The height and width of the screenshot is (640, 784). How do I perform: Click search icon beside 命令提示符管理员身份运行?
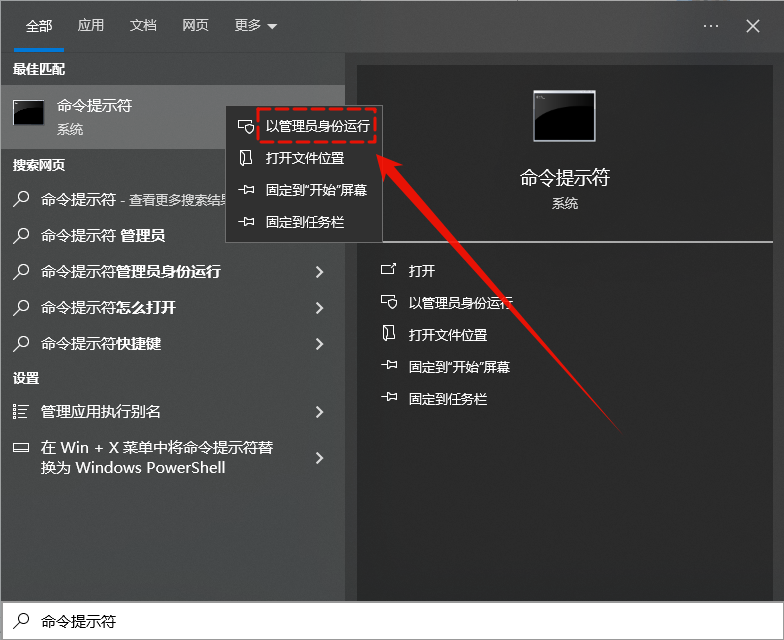21,271
